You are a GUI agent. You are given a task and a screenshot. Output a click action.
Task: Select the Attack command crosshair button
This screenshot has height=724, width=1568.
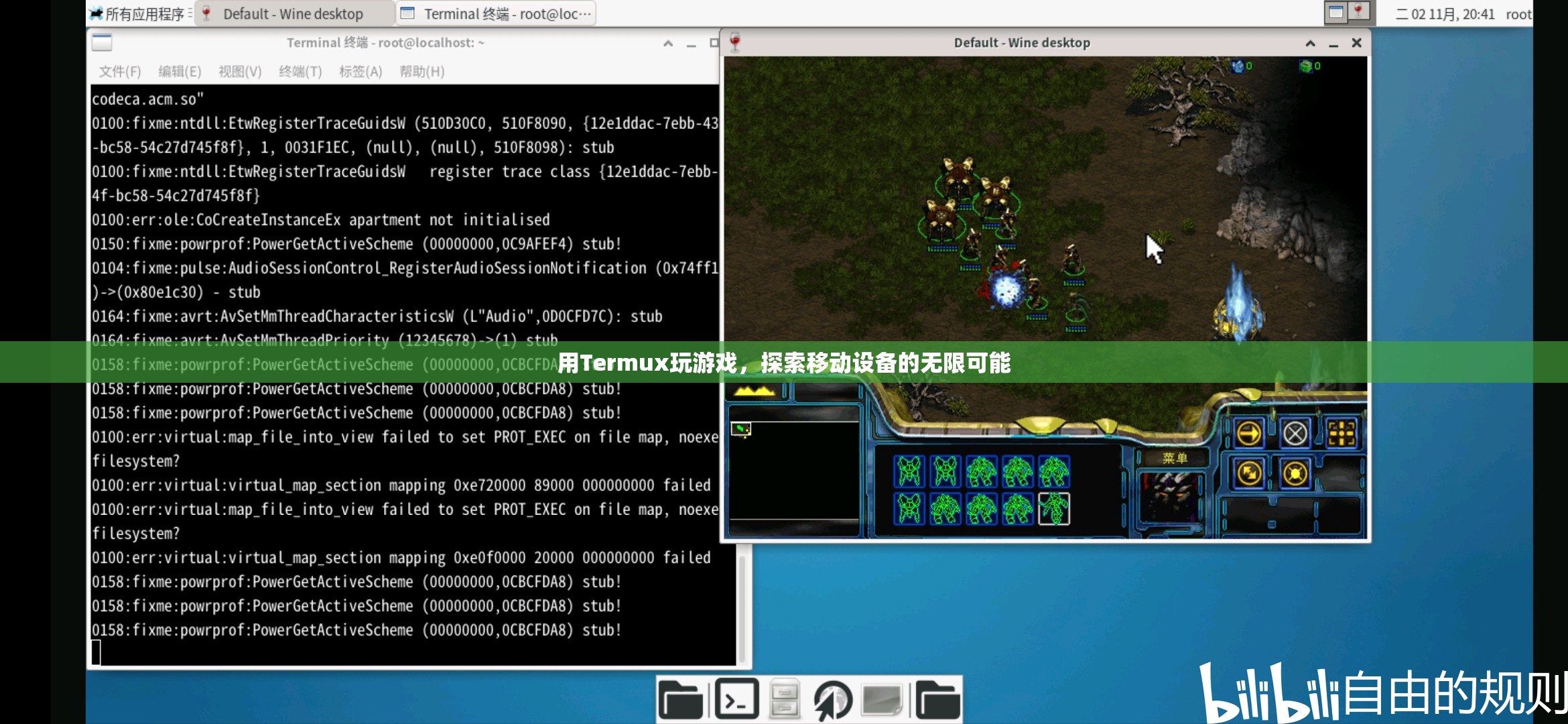click(x=1342, y=434)
